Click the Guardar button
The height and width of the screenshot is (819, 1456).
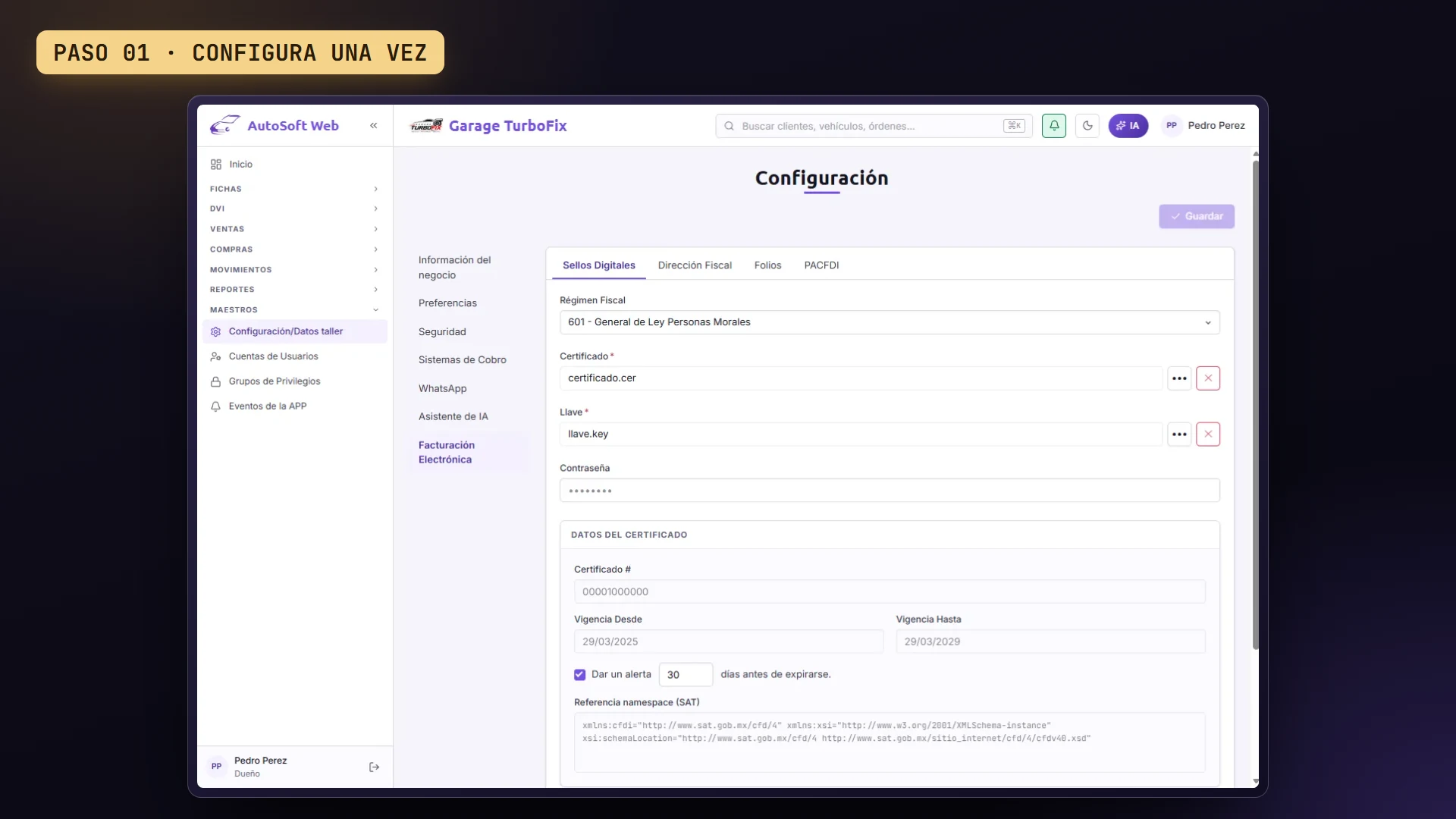coord(1197,216)
